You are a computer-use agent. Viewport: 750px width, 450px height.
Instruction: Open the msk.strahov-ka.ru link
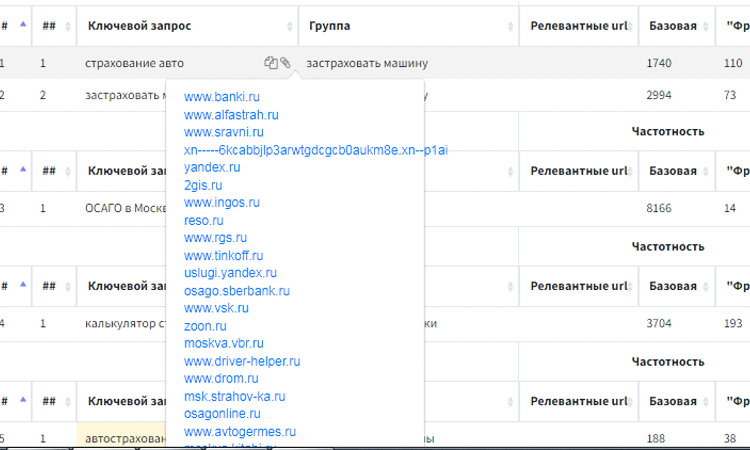[x=234, y=396]
